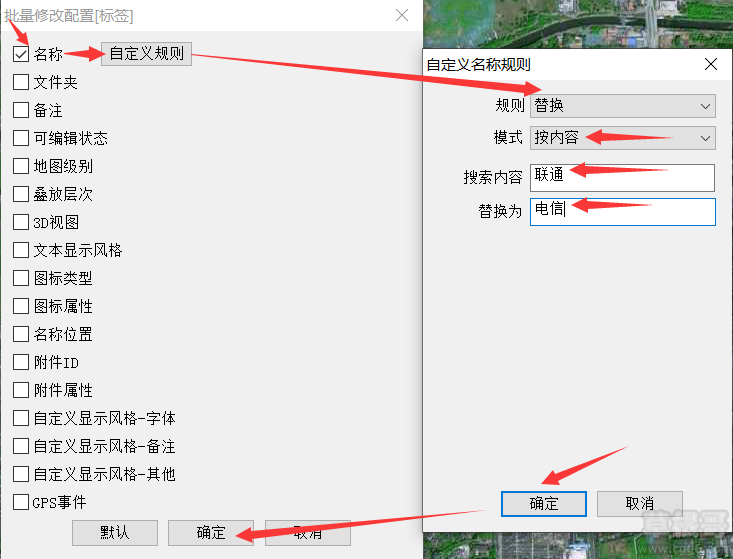The height and width of the screenshot is (559, 733).
Task: Check the 附件属性 checkbox
Action: (x=21, y=390)
